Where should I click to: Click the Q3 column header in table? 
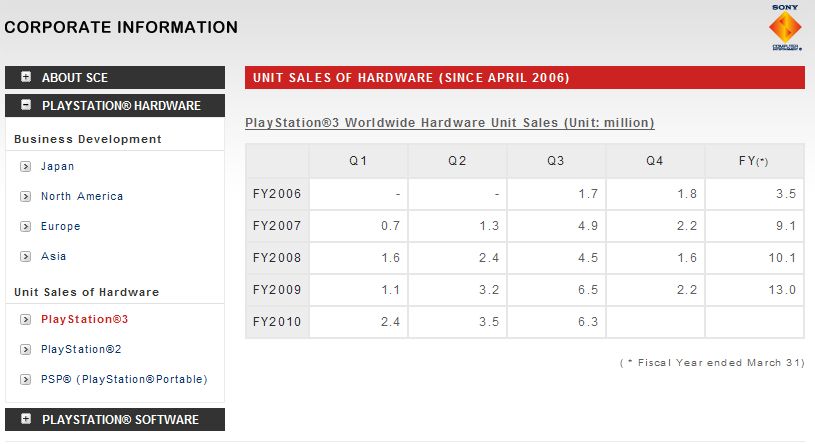(556, 161)
